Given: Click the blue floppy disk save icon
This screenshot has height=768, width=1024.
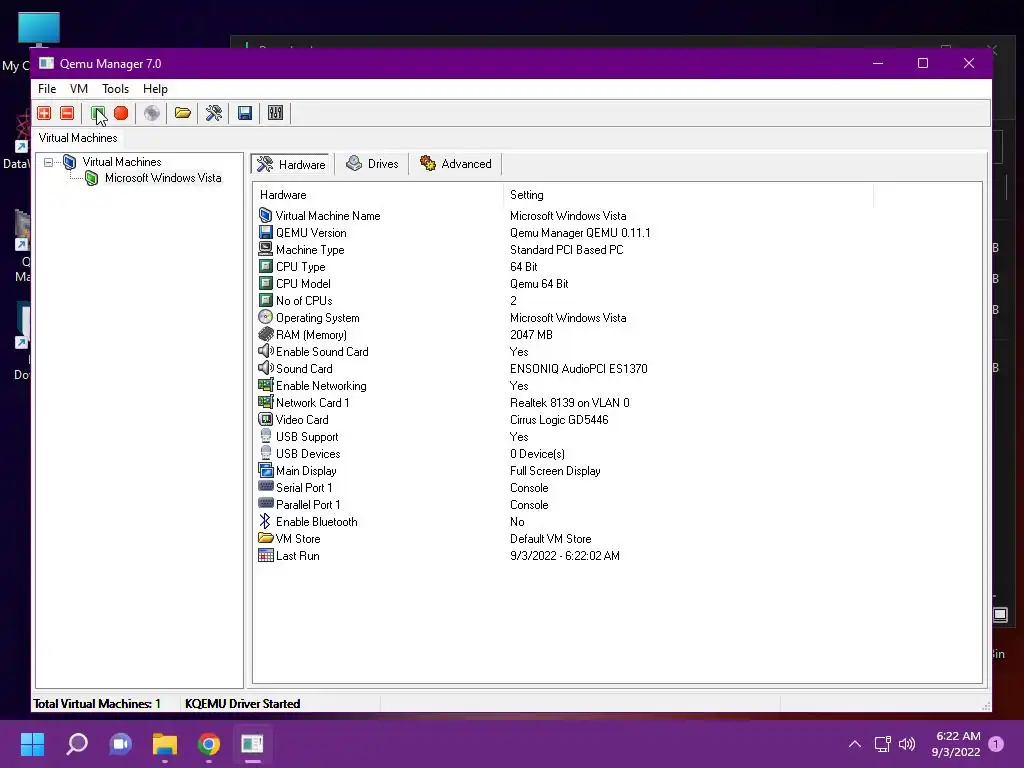Looking at the screenshot, I should coord(245,113).
